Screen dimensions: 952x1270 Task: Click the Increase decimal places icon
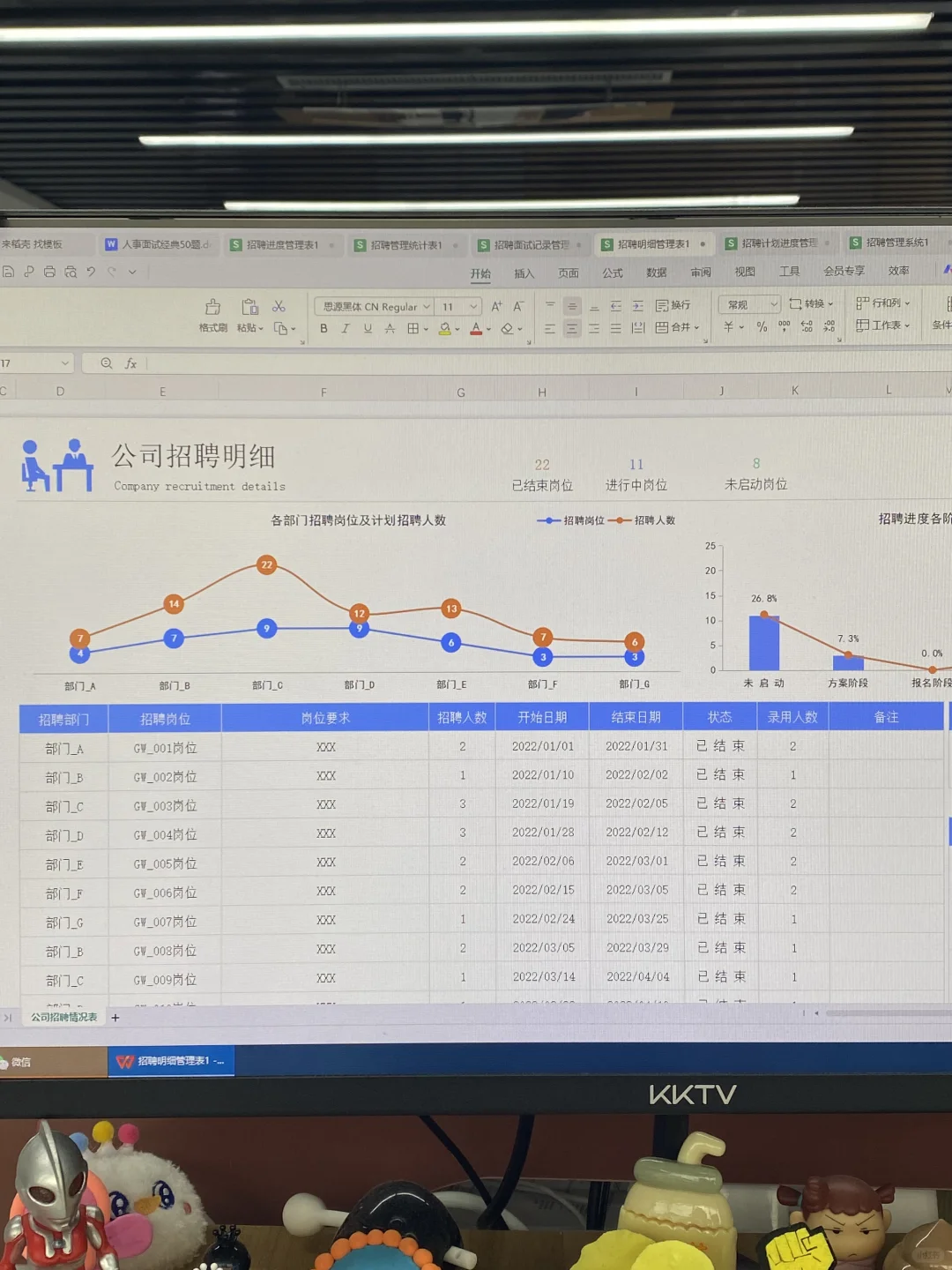[x=807, y=325]
